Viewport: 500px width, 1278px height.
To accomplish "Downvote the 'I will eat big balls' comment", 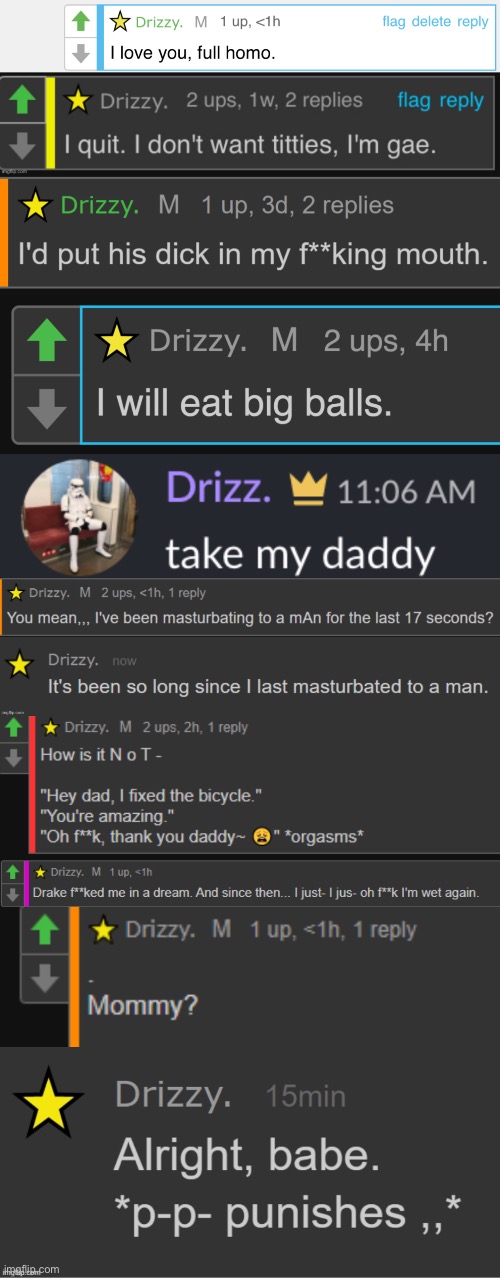I will (44, 407).
